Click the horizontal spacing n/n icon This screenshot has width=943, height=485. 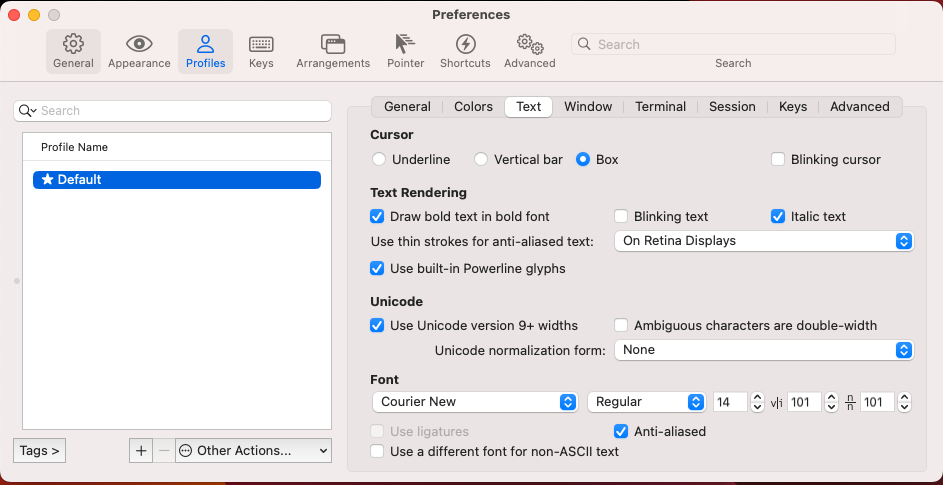point(850,402)
